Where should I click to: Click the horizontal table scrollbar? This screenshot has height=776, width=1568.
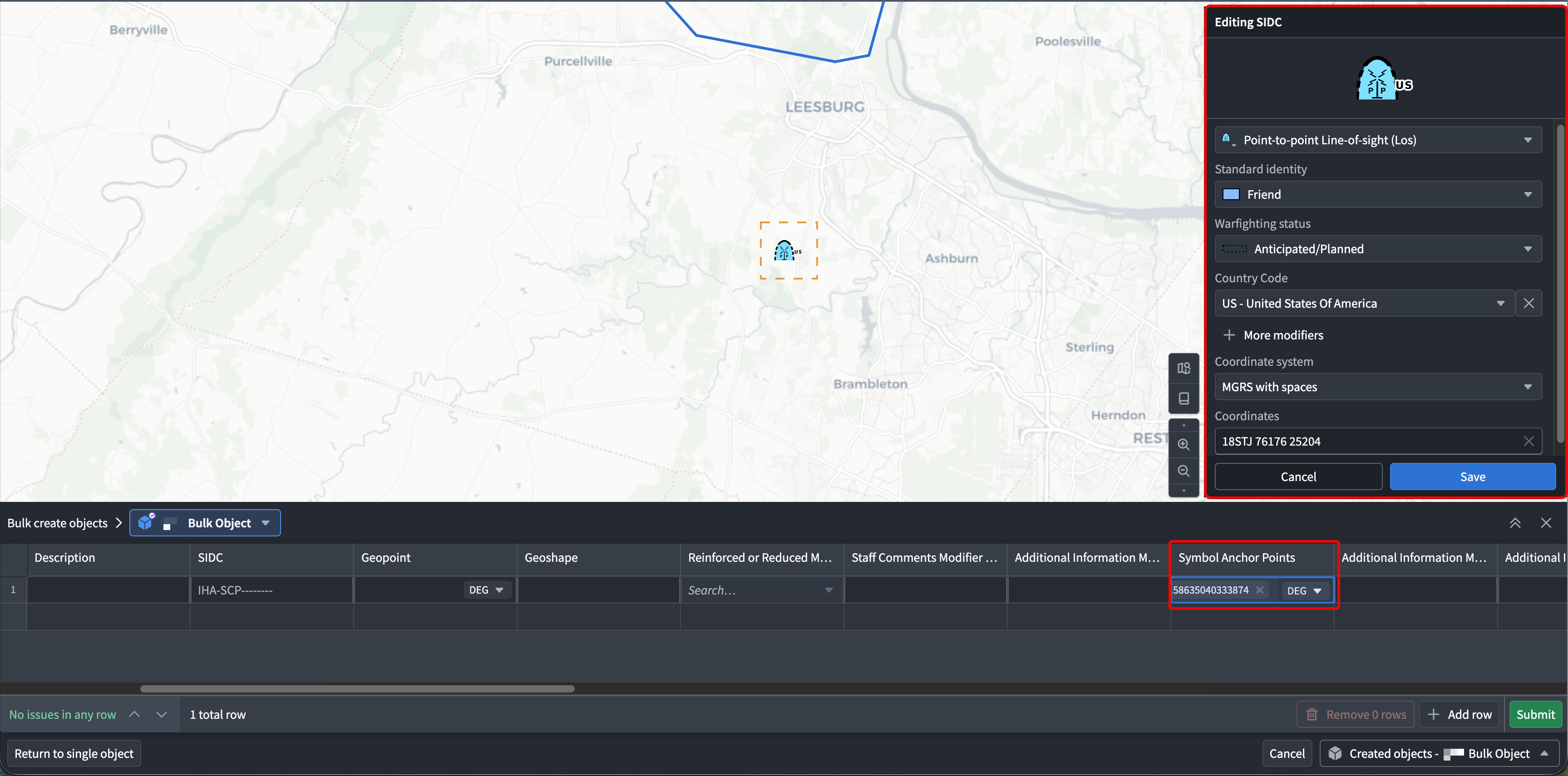pos(357,689)
